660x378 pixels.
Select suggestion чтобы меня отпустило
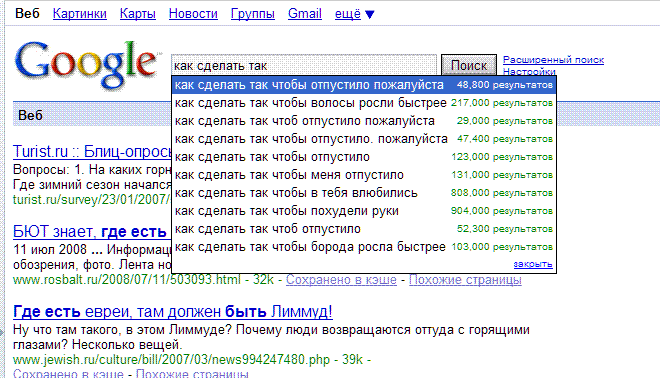tap(364, 175)
